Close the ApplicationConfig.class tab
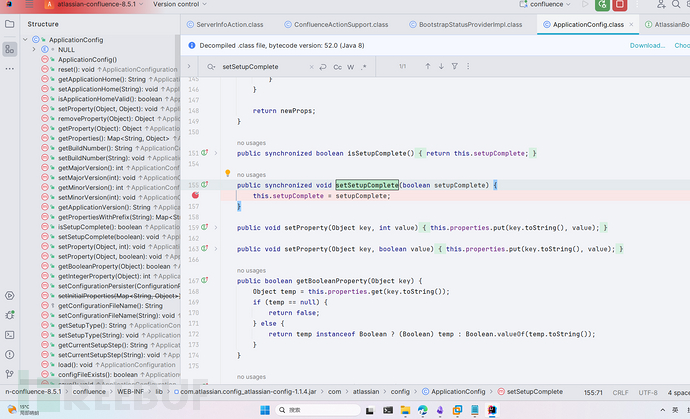Image resolution: width=690 pixels, height=419 pixels. pyautogui.click(x=631, y=25)
